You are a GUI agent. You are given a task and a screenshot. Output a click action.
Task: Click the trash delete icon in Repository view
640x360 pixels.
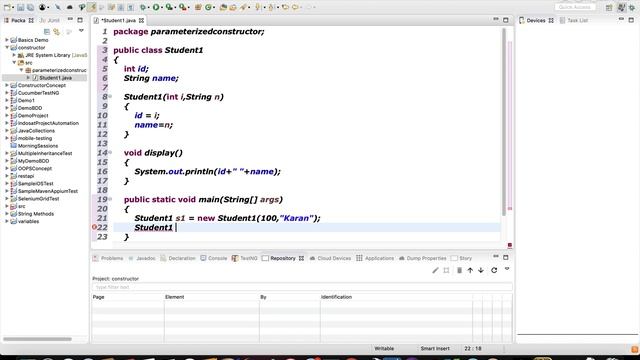click(459, 270)
